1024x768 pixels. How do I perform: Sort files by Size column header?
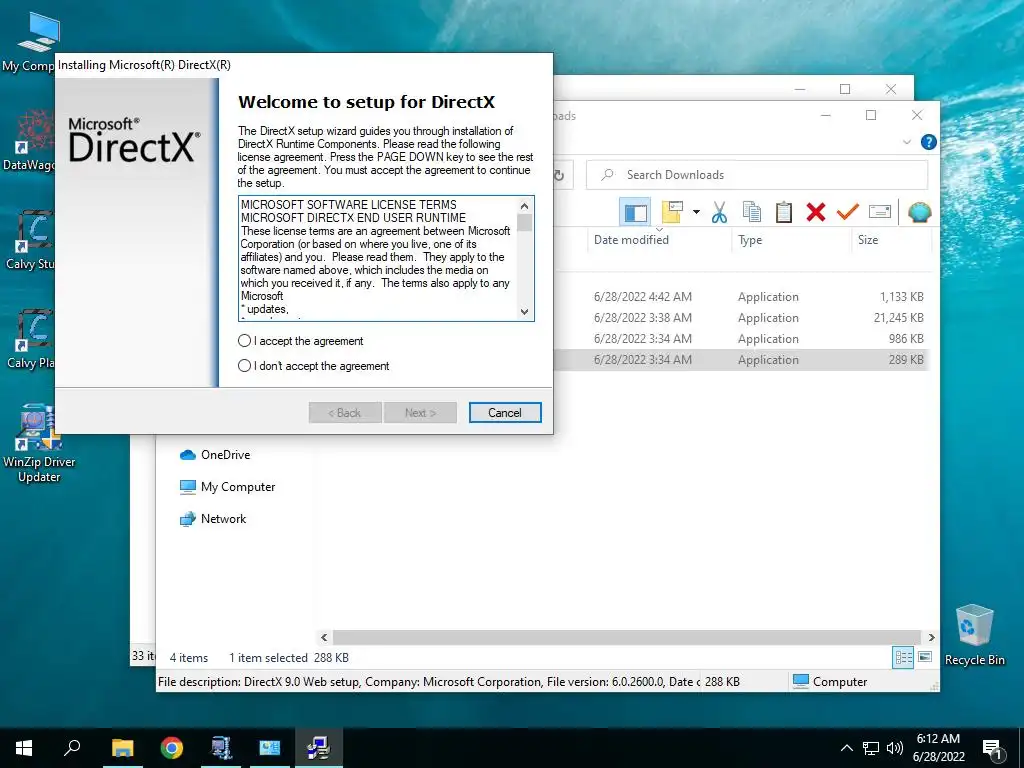[891, 240]
